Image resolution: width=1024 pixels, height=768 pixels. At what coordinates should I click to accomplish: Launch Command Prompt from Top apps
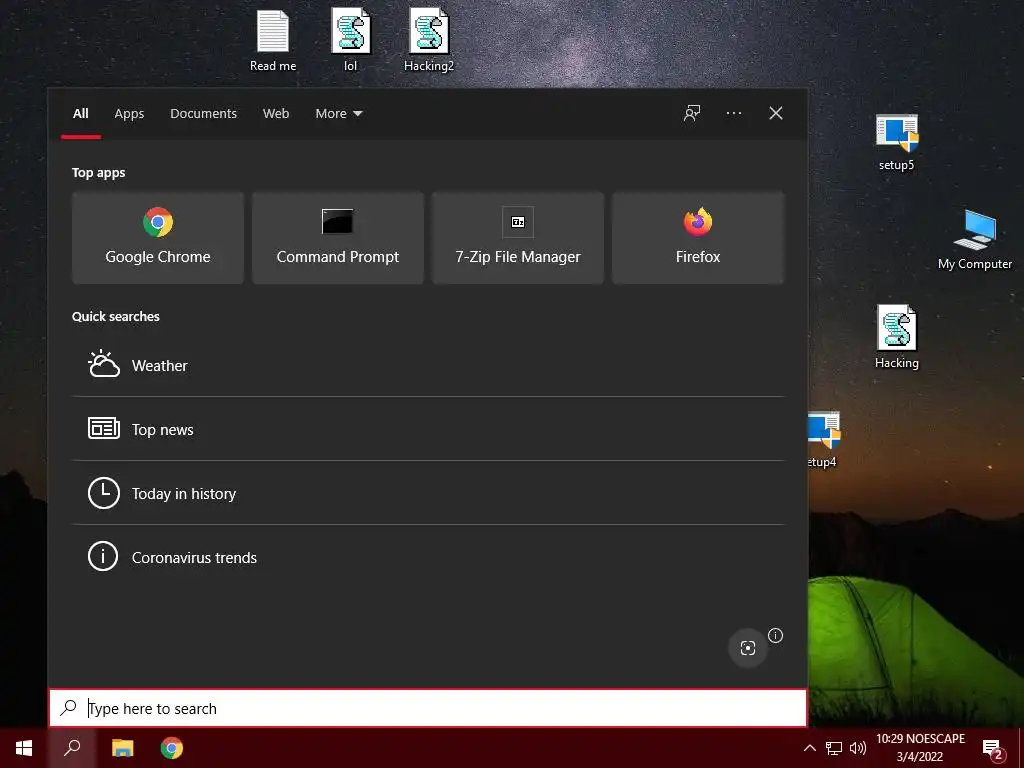[338, 238]
